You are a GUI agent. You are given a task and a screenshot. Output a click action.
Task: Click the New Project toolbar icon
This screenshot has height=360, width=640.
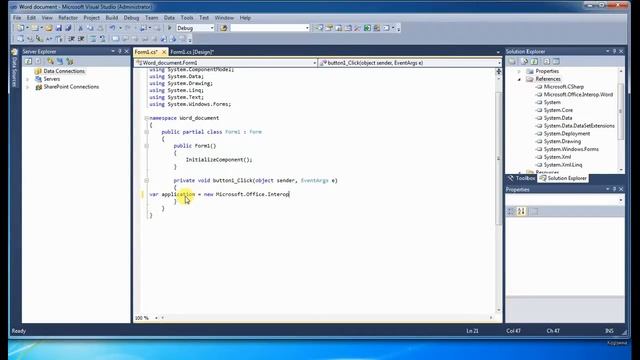[x=20, y=28]
